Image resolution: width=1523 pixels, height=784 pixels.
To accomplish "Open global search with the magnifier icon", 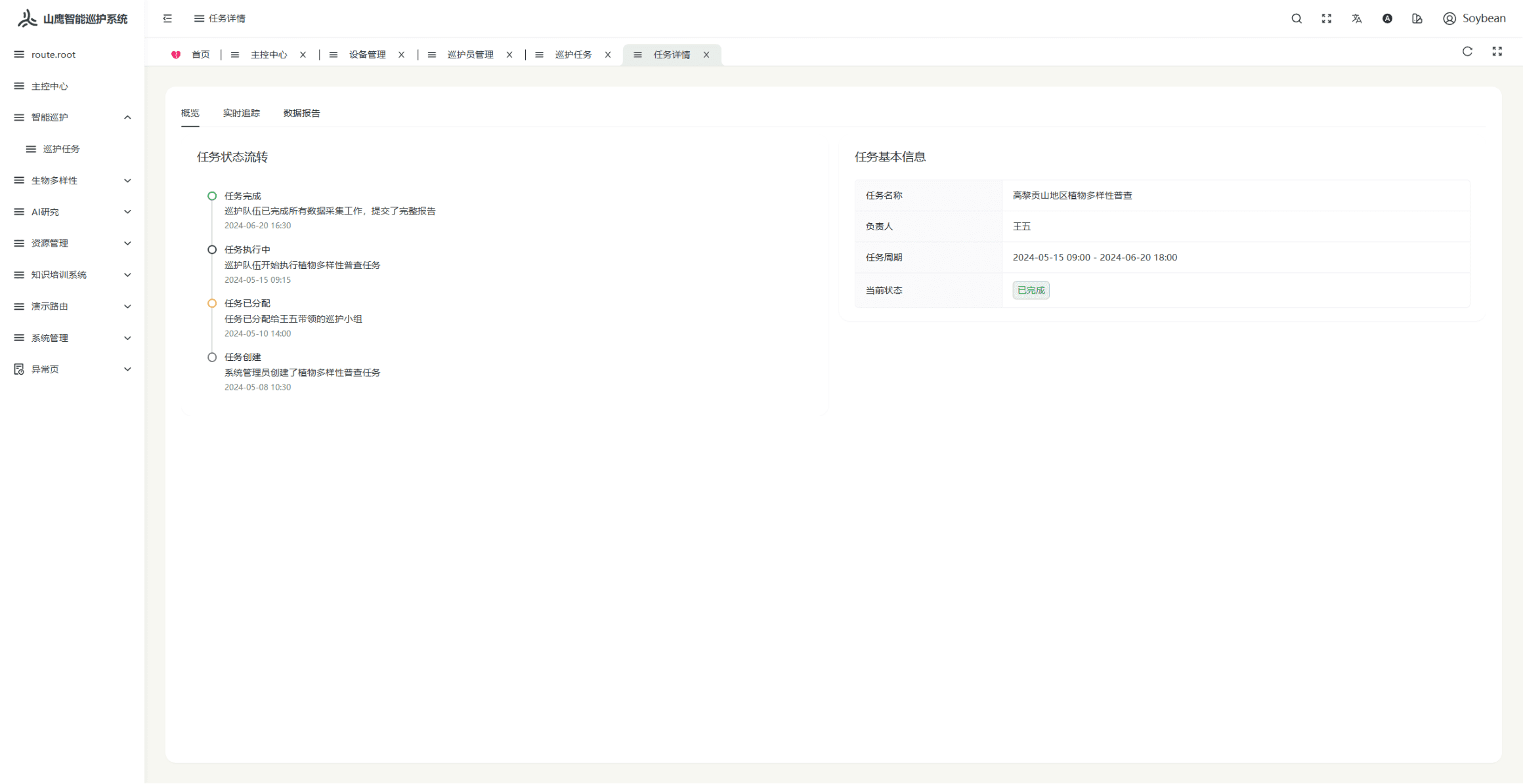I will [x=1297, y=18].
